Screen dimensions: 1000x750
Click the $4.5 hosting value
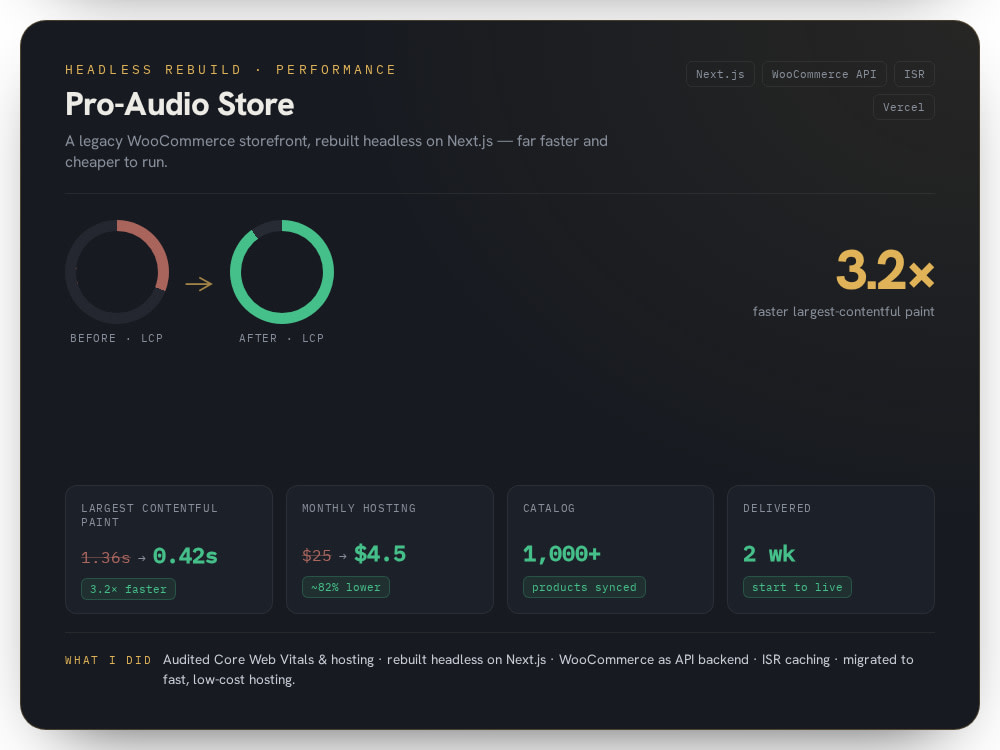pyautogui.click(x=380, y=554)
